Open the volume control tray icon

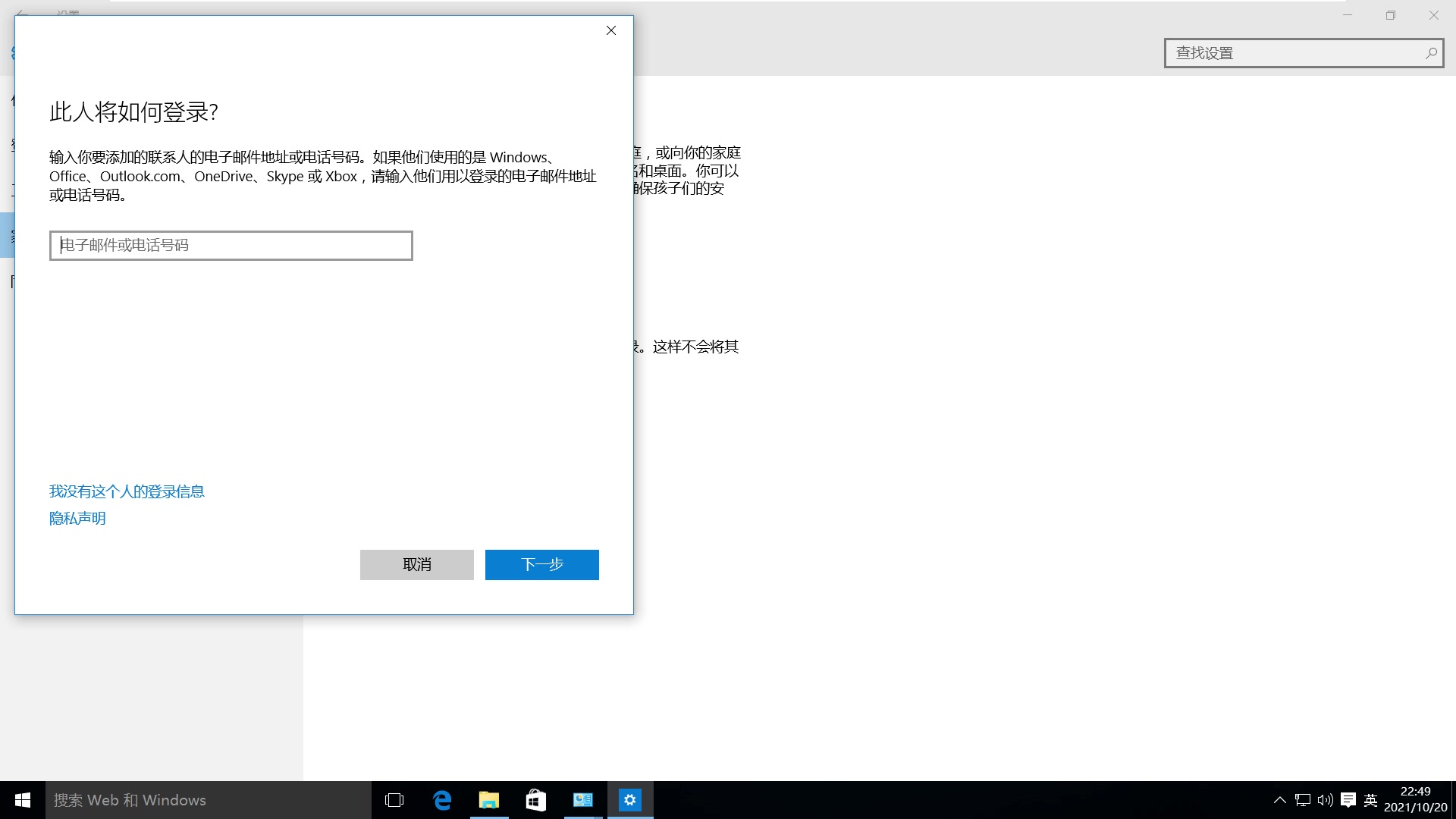(x=1326, y=800)
